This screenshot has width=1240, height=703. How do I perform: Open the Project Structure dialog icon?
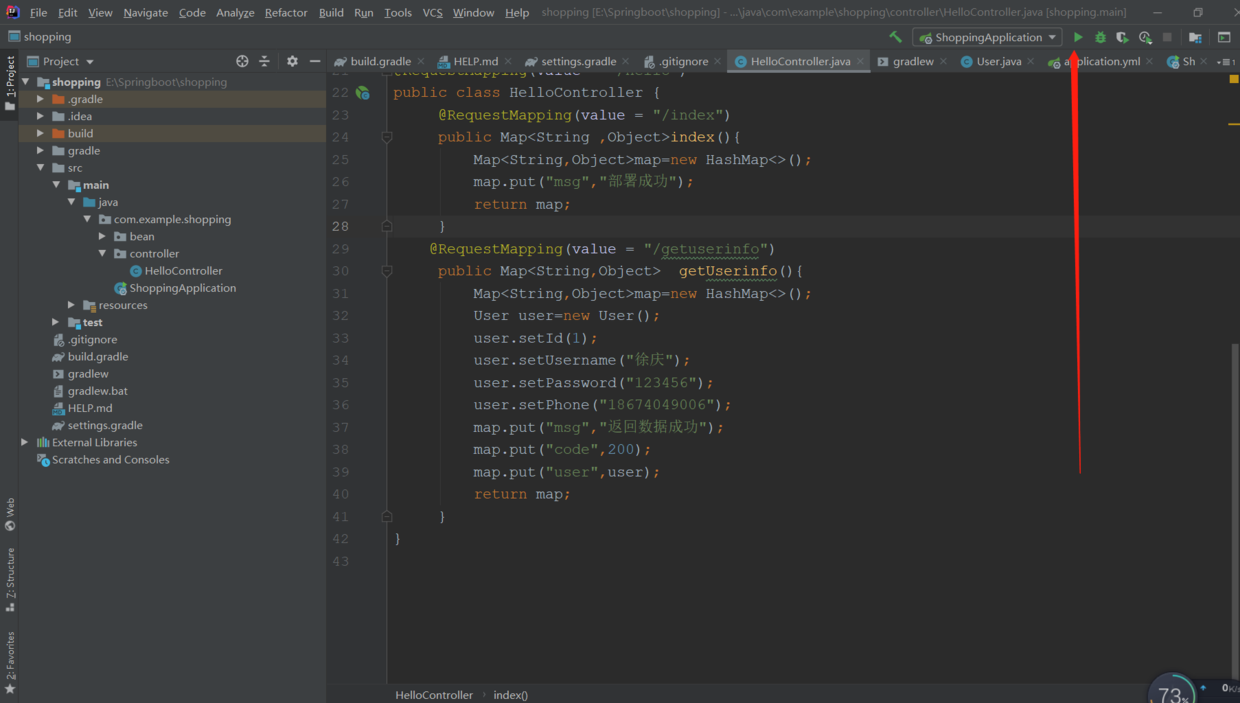(x=1195, y=37)
